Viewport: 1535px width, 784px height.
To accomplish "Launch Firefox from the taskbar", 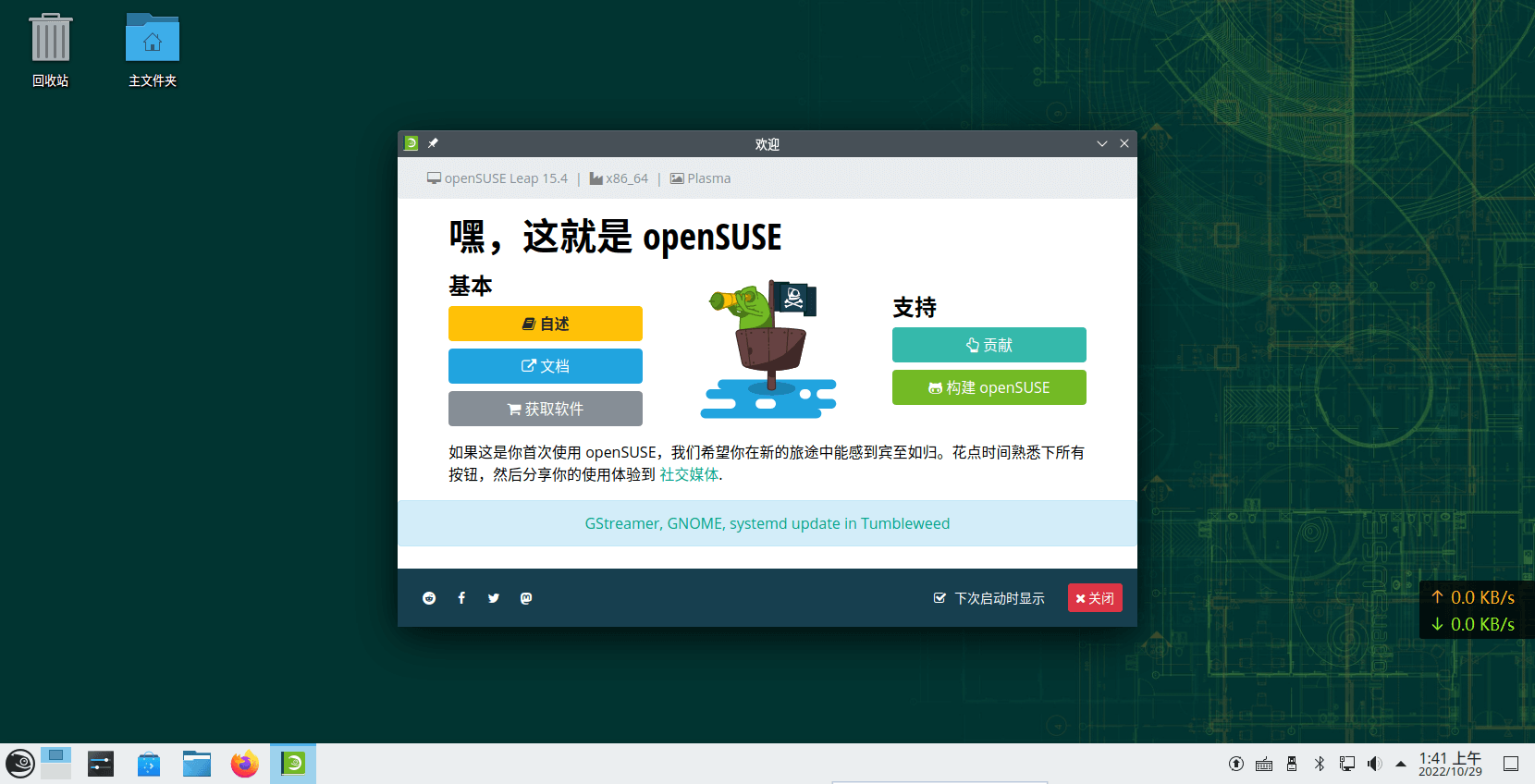I will click(245, 764).
